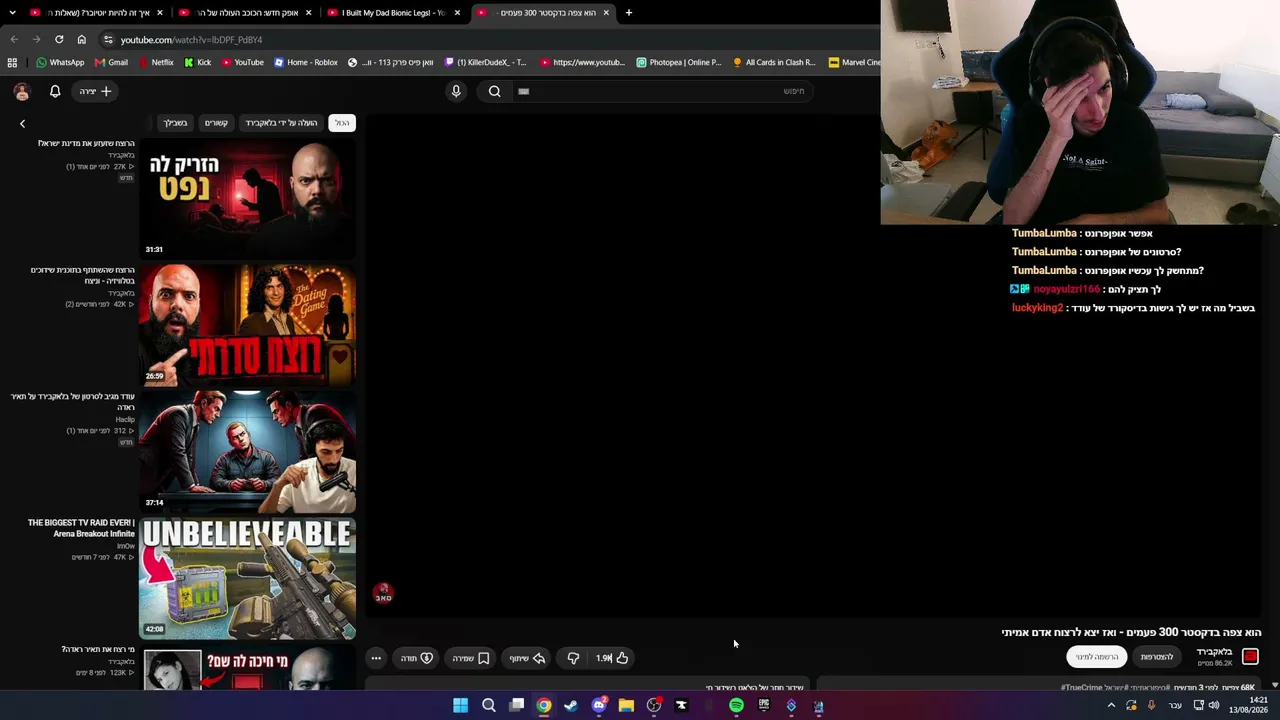Open Epic Games Launcher from the taskbar

coord(764,705)
